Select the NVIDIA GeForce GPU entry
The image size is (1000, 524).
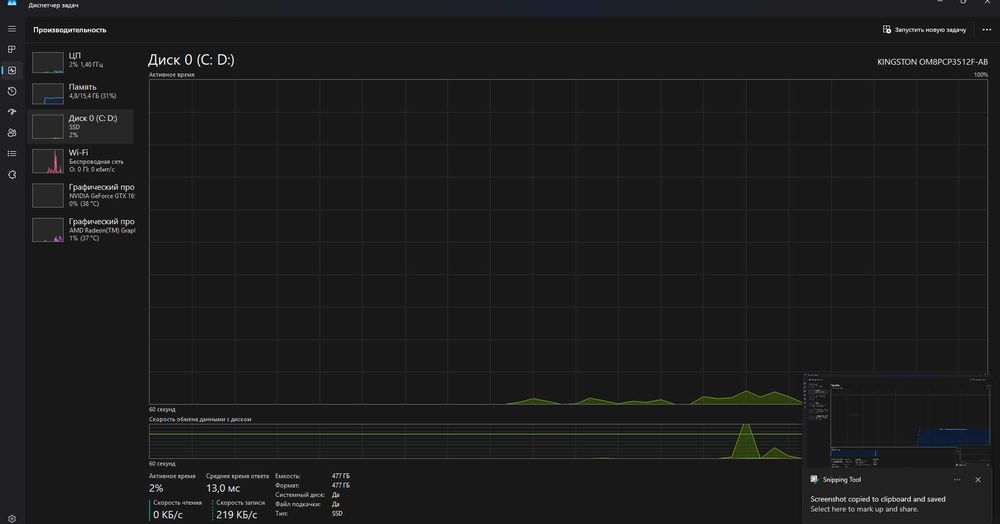point(80,195)
